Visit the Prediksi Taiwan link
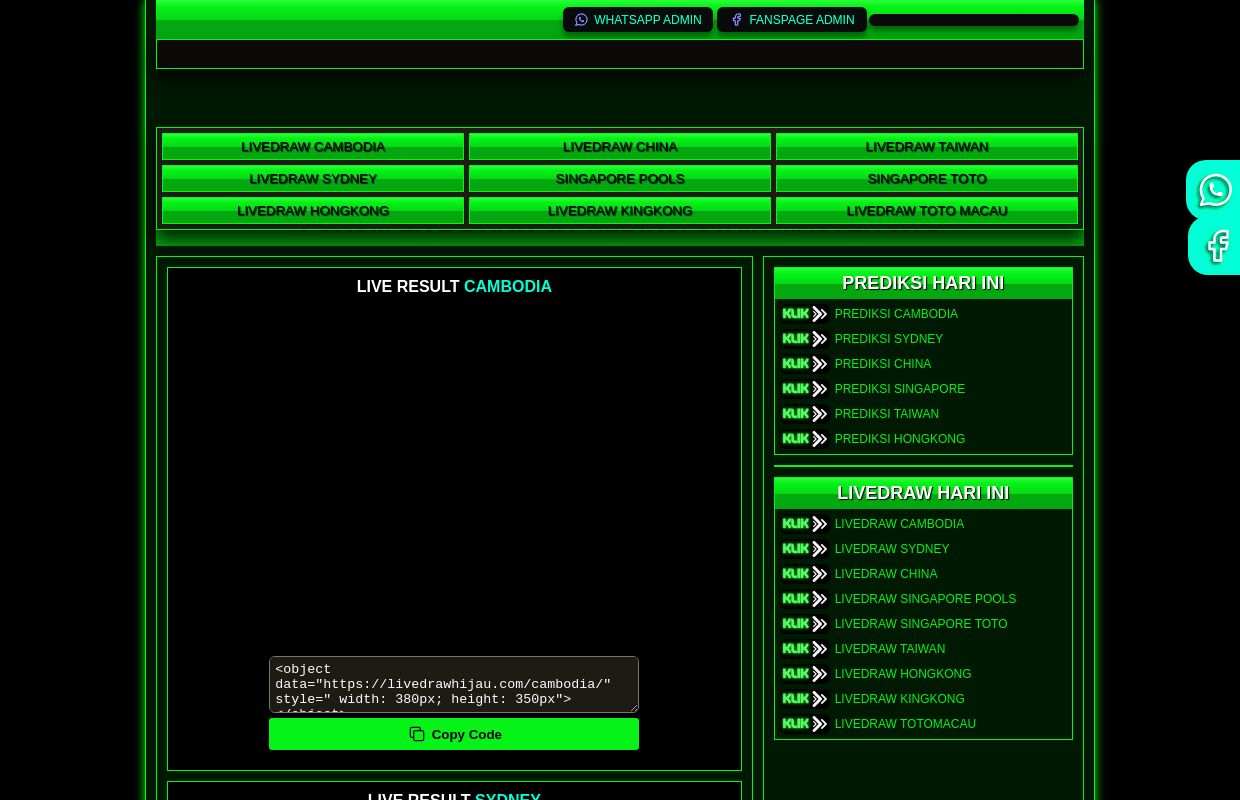The width and height of the screenshot is (1240, 800). click(886, 414)
